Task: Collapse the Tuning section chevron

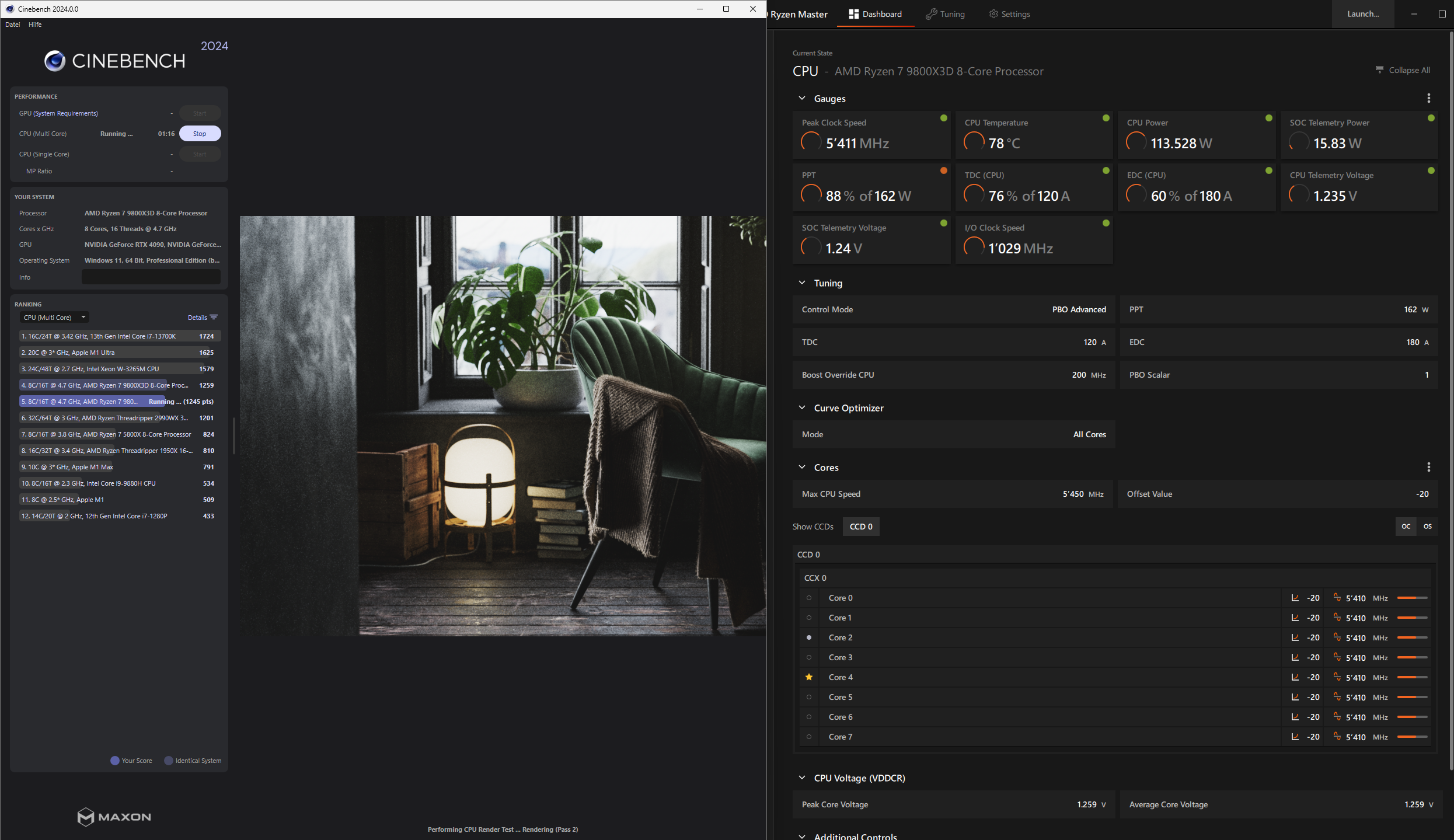Action: 802,283
